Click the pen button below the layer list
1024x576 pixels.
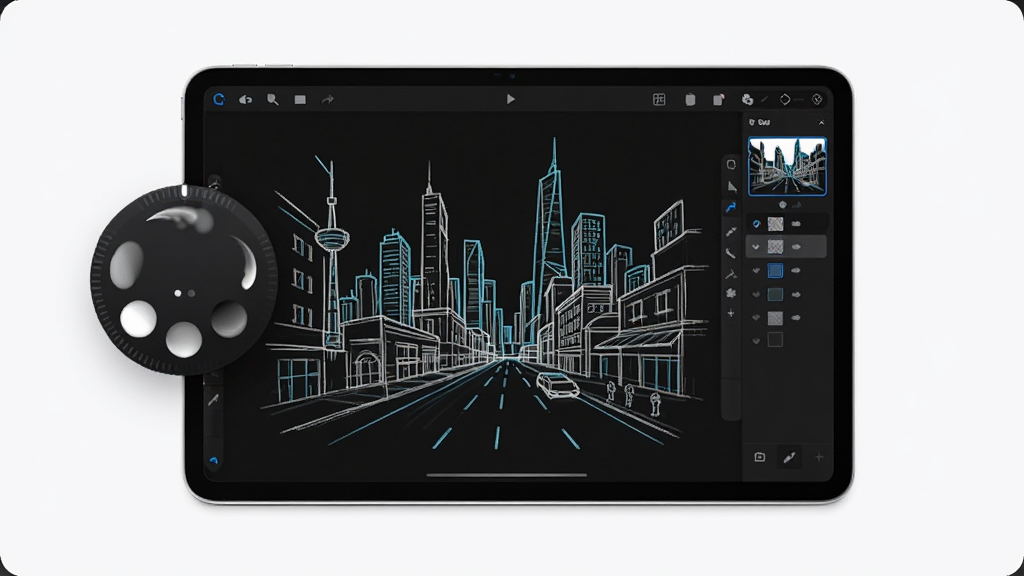(790, 457)
